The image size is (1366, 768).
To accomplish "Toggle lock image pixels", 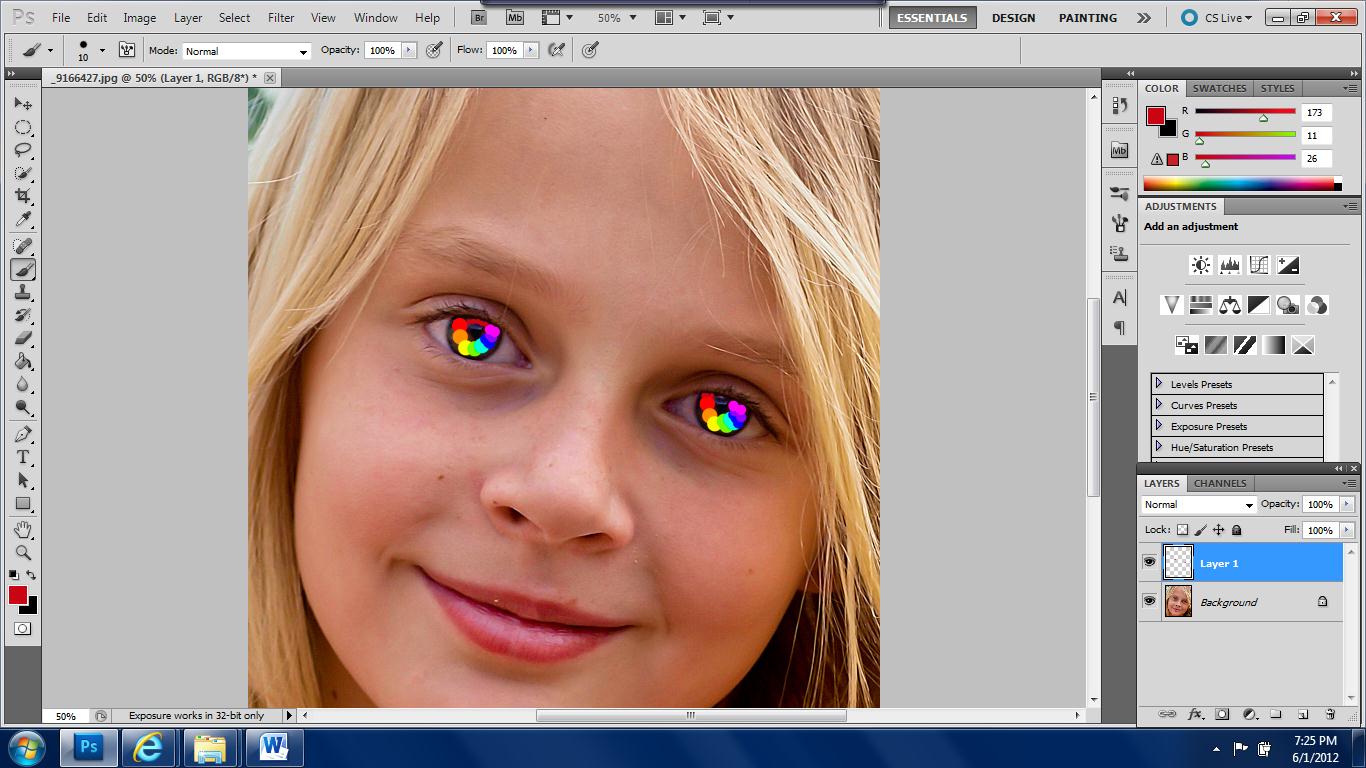I will tap(1200, 530).
